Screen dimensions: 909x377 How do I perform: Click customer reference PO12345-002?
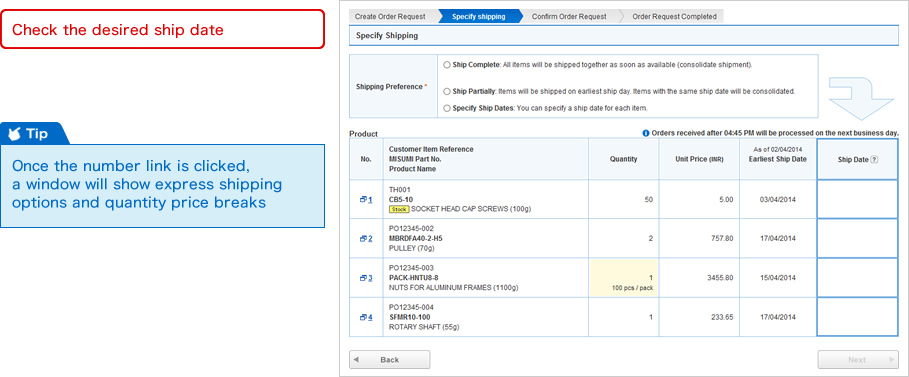tap(411, 229)
